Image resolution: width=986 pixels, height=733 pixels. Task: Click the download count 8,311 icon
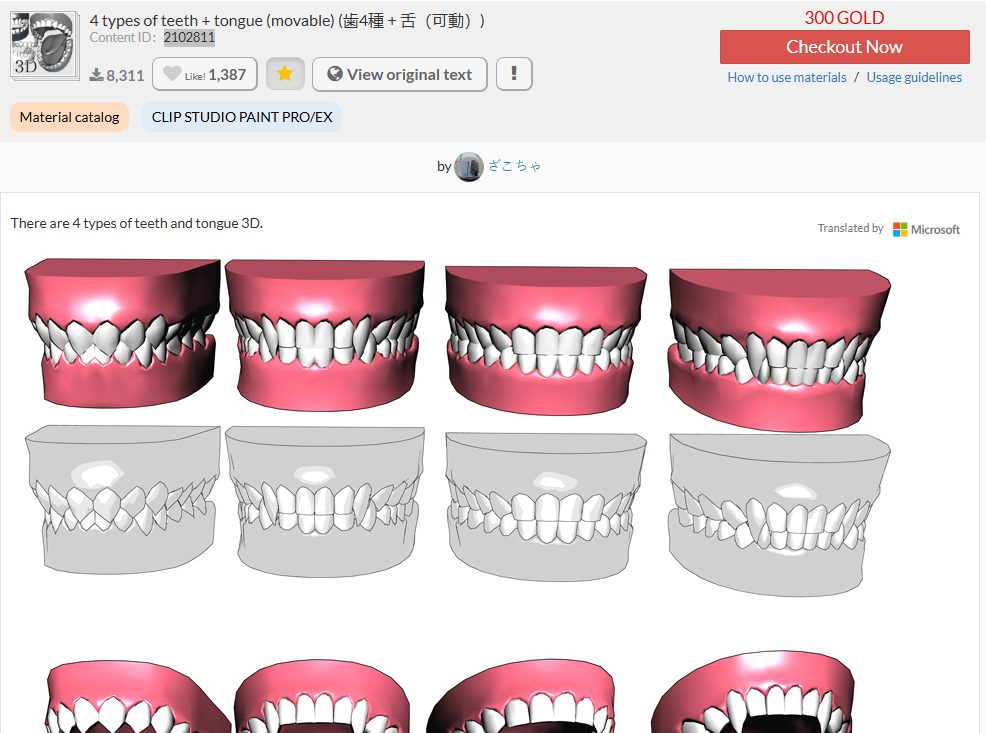click(x=96, y=75)
